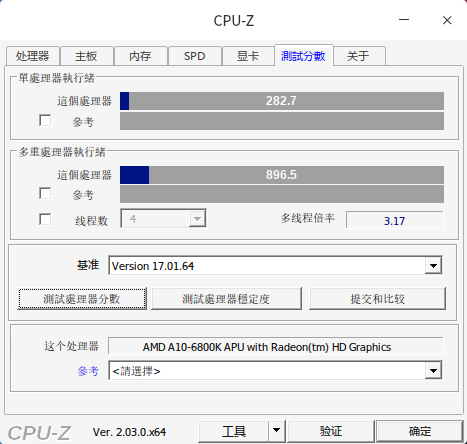Enable single-thread 参考 checkbox
The image size is (467, 444).
45,120
